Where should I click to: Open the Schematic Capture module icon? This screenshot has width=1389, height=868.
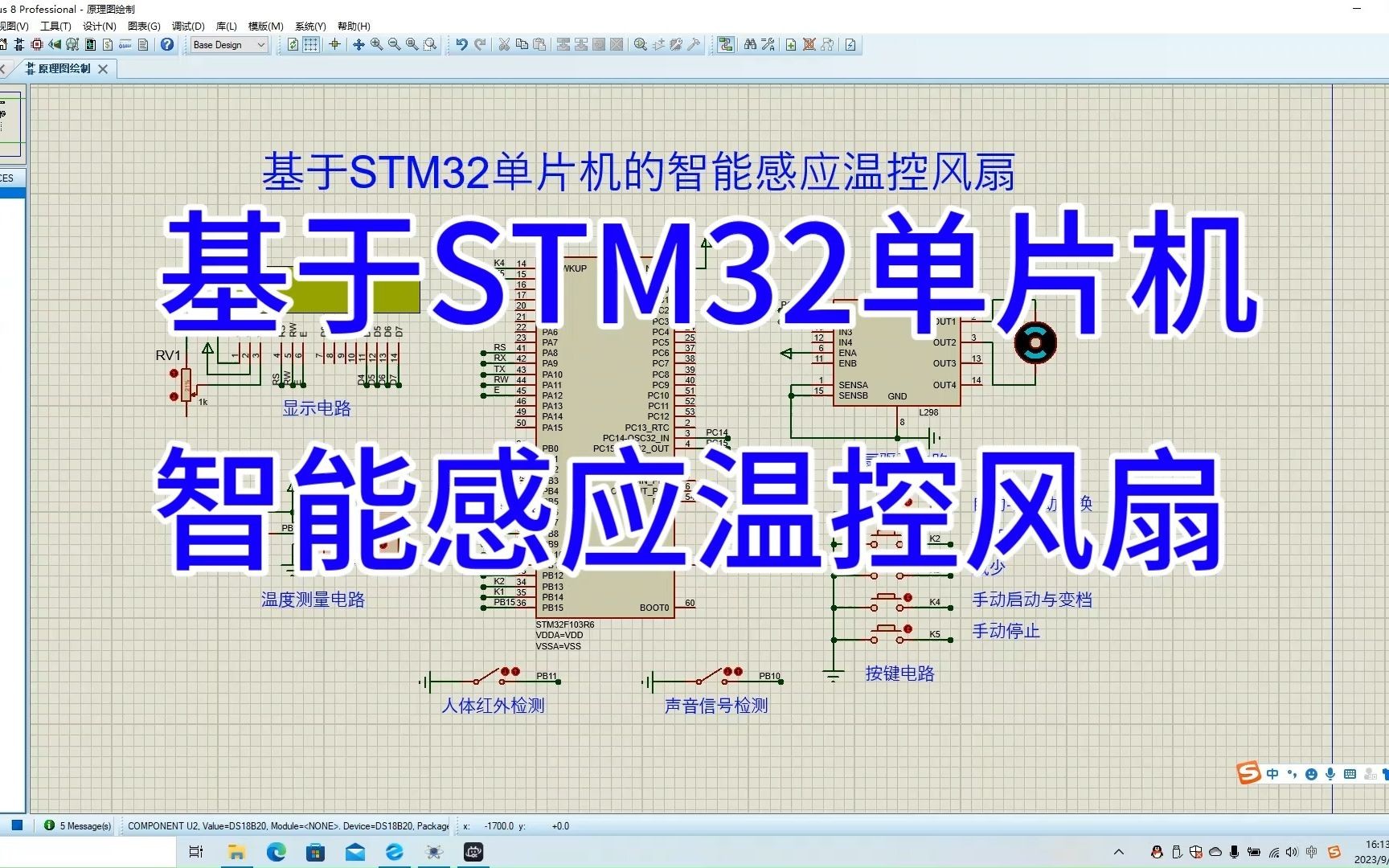(x=18, y=44)
